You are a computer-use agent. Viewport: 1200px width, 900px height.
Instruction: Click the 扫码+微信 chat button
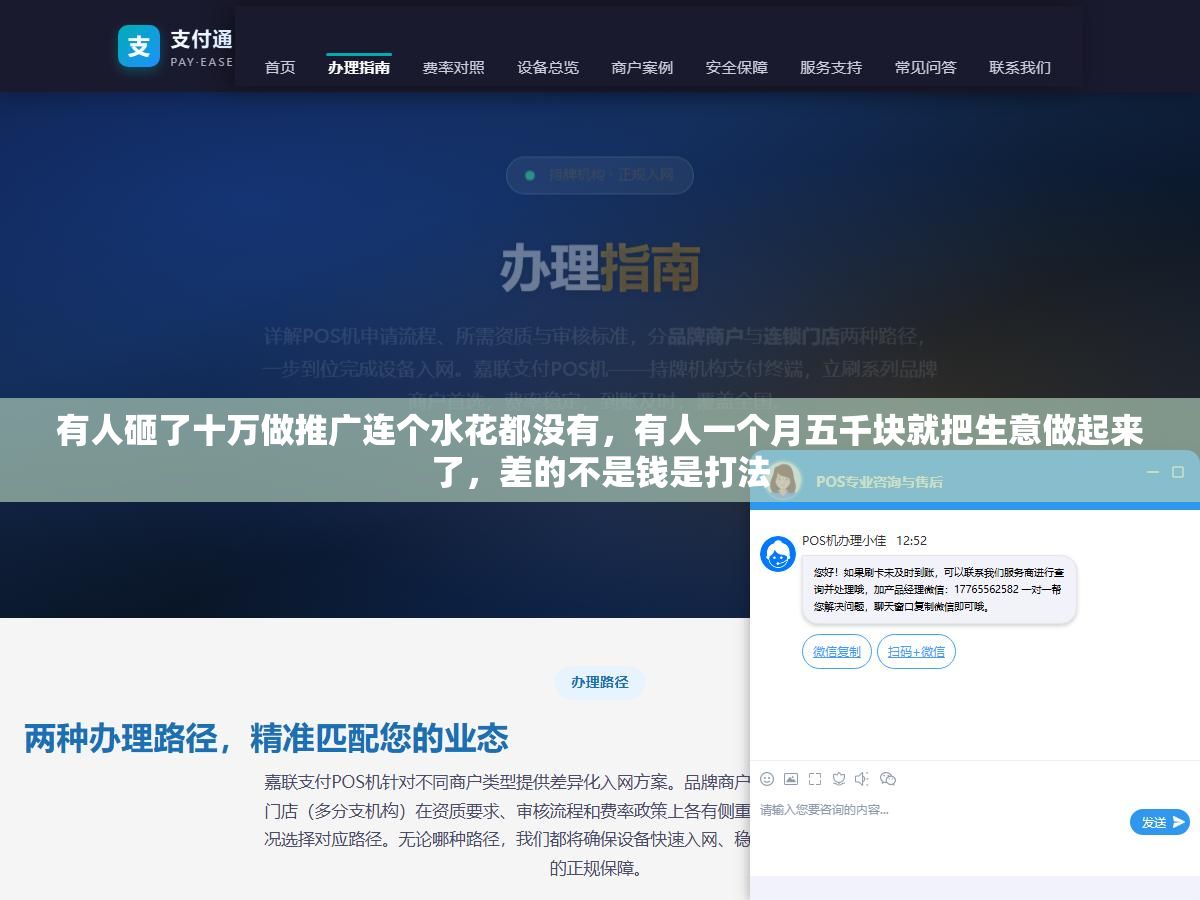point(917,652)
